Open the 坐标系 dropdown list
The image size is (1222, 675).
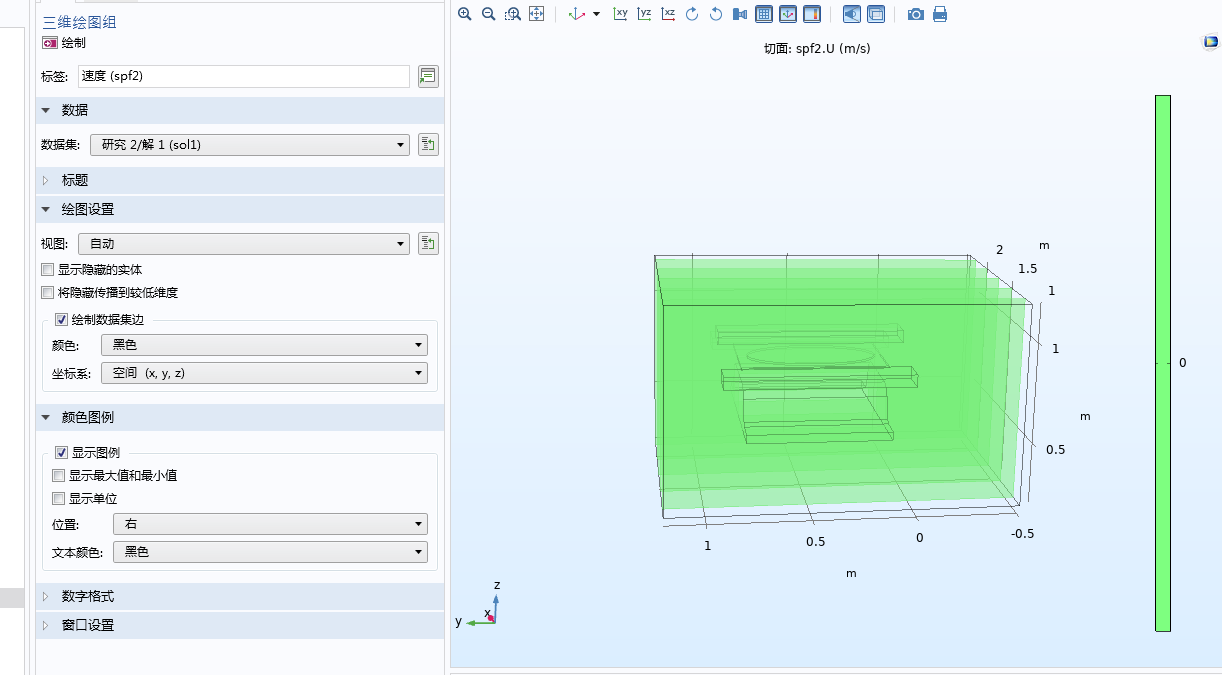click(x=264, y=373)
